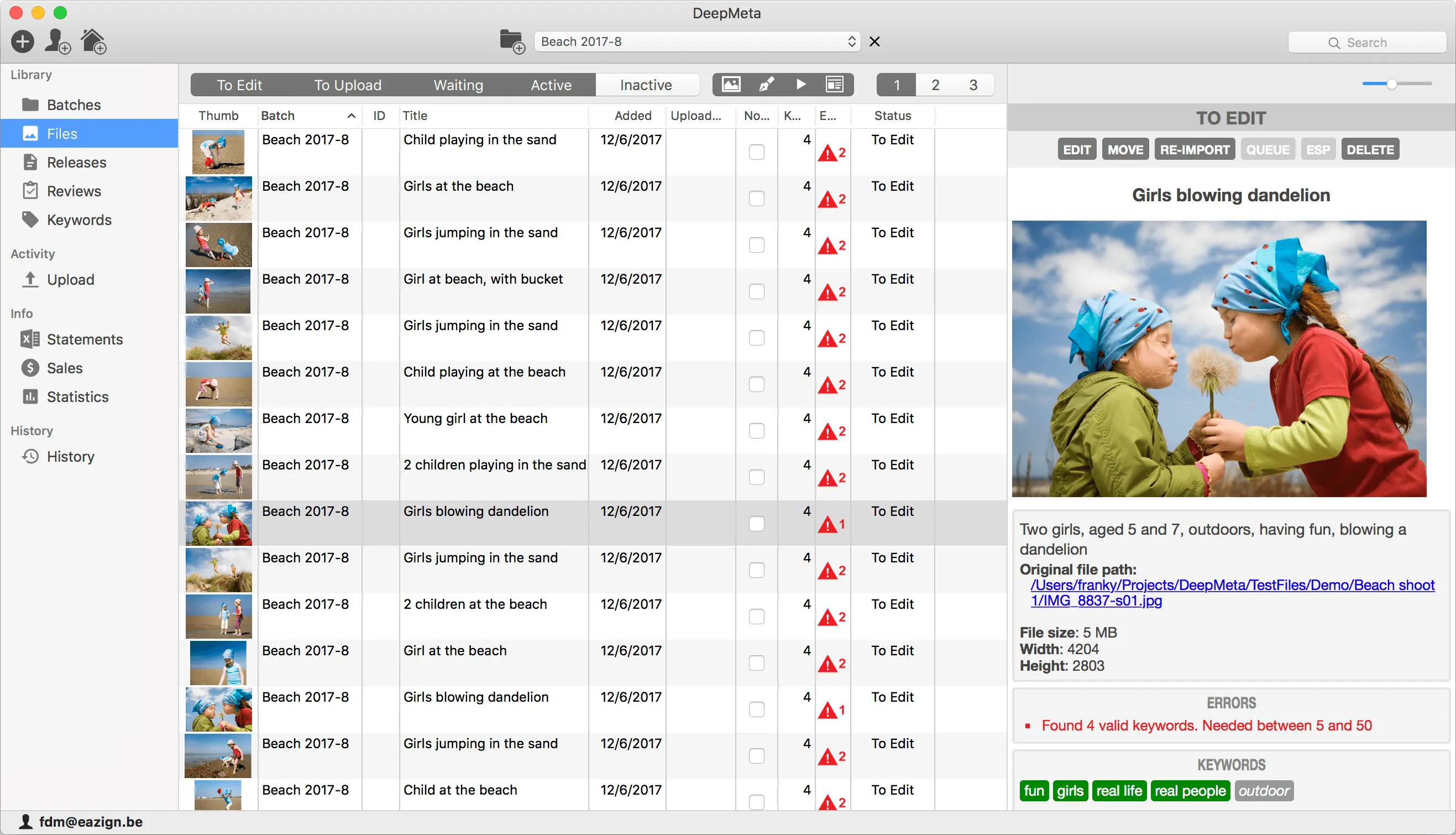
Task: Open History in the sidebar
Action: point(89,456)
